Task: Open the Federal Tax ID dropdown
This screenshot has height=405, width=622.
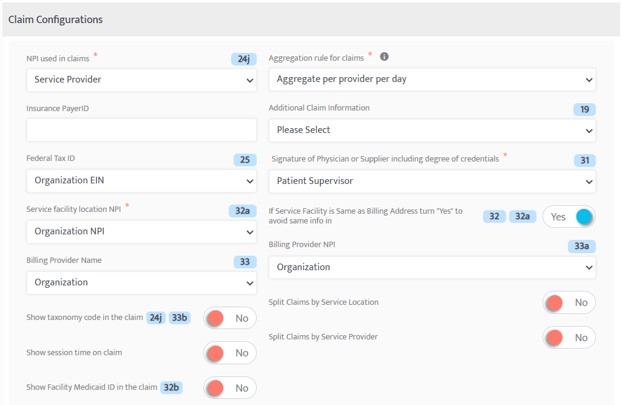Action: pyautogui.click(x=142, y=181)
